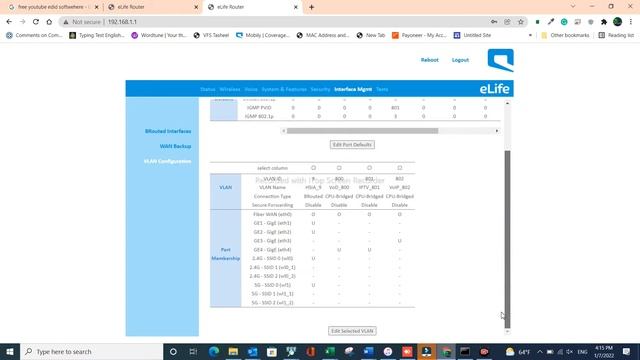Open the Wireless menu tab

(x=230, y=89)
